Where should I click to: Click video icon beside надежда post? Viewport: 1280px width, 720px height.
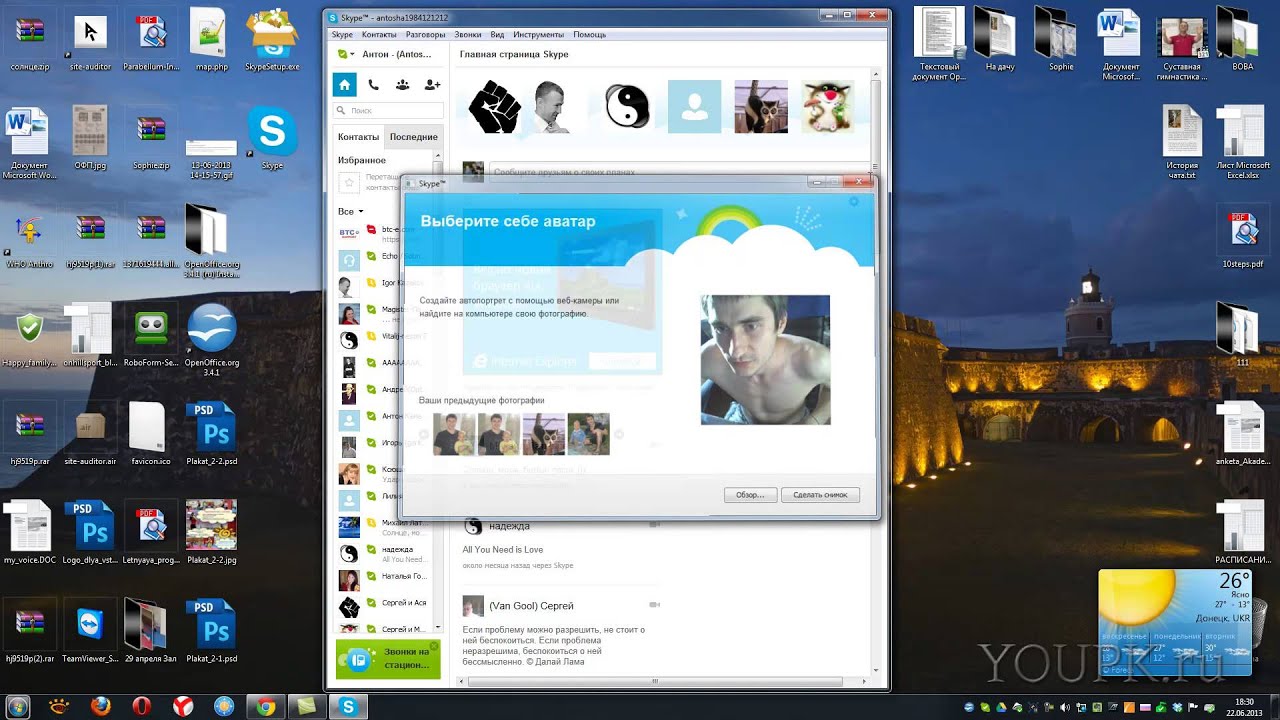(x=655, y=524)
